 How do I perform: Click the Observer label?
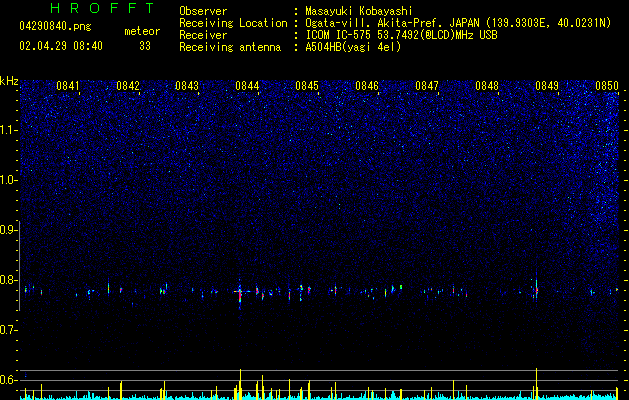point(203,11)
